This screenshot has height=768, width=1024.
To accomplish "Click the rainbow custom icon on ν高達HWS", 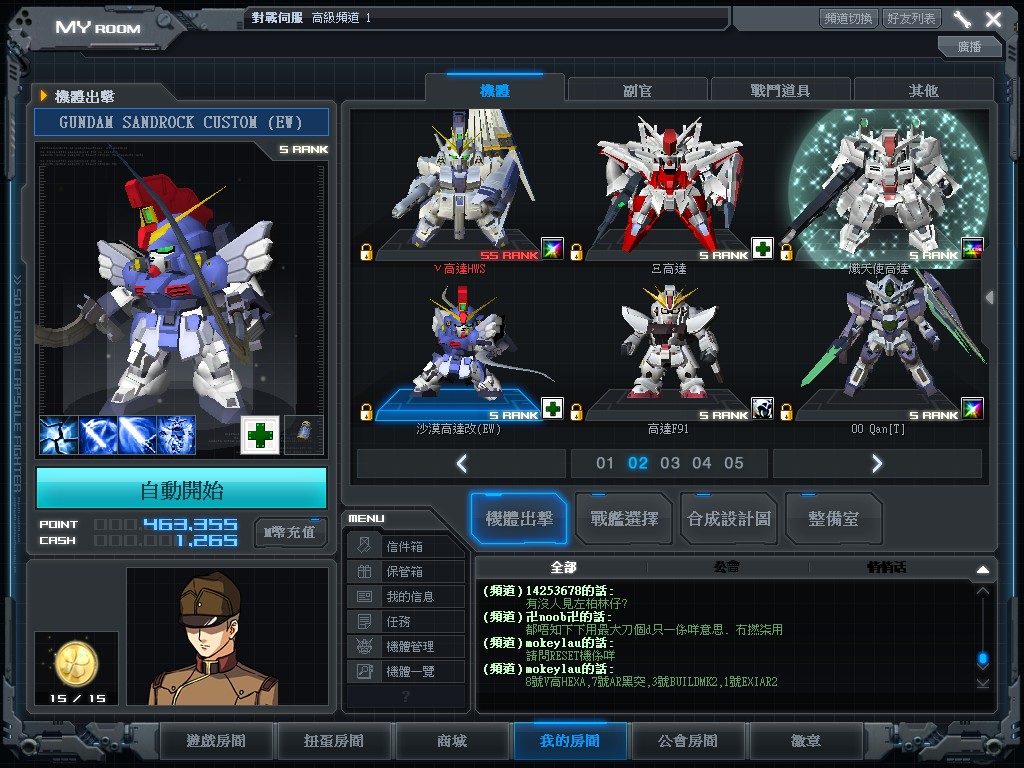I will (x=552, y=248).
